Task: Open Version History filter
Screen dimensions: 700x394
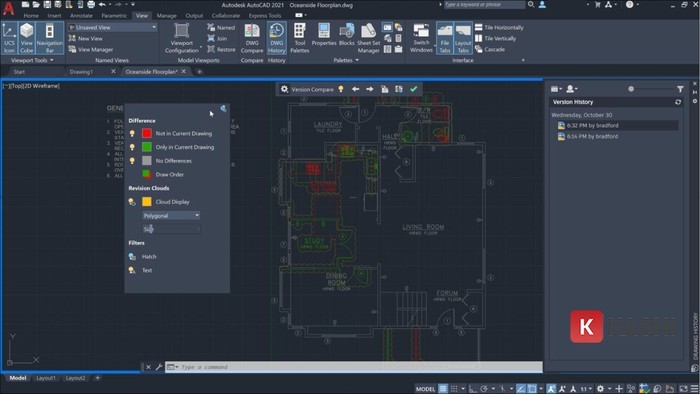Action: [x=680, y=89]
